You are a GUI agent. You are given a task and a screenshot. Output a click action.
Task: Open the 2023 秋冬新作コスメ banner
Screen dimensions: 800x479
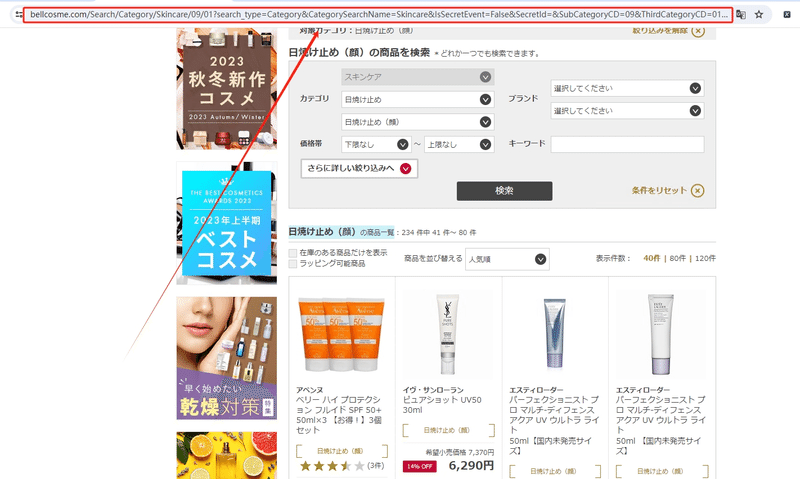click(x=227, y=89)
